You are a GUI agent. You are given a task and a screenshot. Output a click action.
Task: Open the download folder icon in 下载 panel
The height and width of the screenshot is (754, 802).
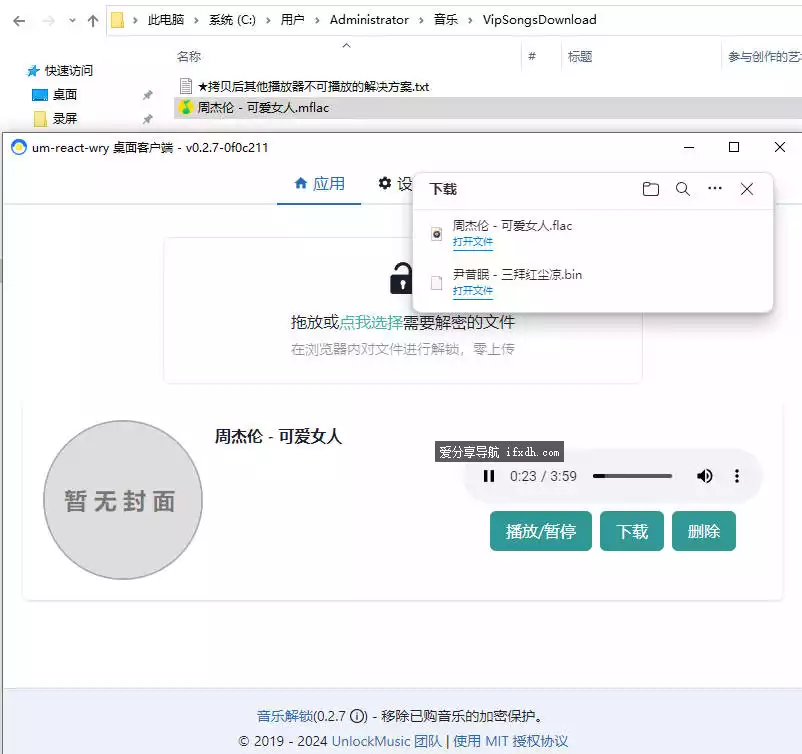(x=651, y=189)
